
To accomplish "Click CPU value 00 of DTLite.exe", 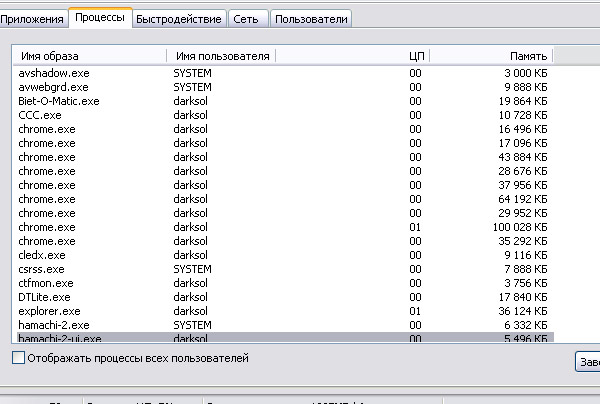I will [415, 297].
